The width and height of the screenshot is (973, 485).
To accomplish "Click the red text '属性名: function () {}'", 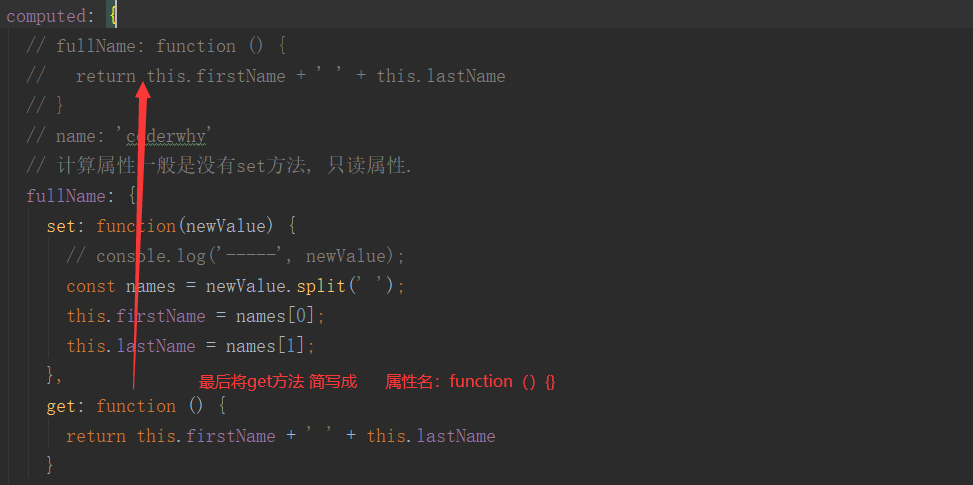I will tap(470, 381).
